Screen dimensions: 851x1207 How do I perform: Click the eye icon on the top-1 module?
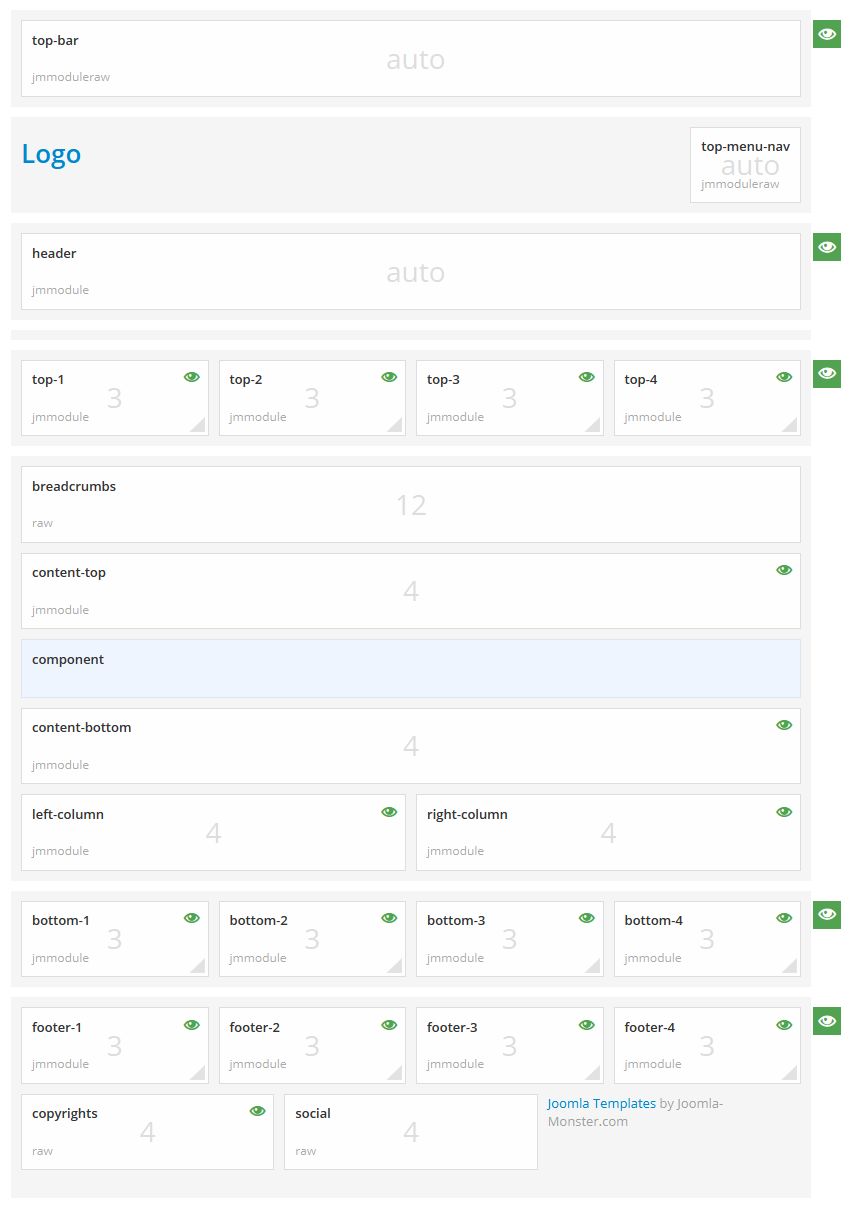pyautogui.click(x=191, y=376)
